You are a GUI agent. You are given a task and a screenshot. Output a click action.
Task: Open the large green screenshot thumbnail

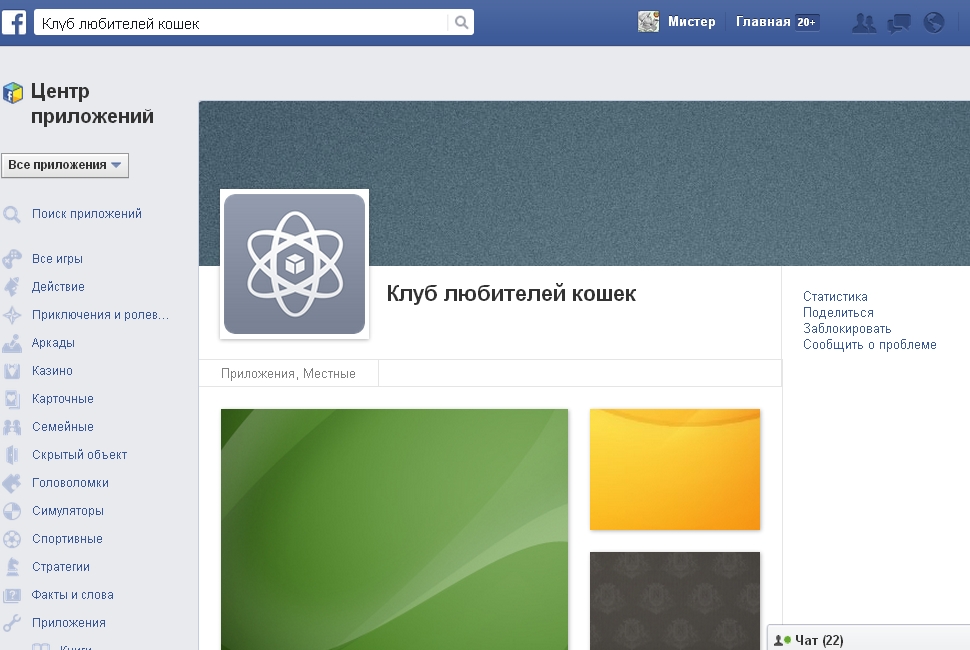coord(394,529)
